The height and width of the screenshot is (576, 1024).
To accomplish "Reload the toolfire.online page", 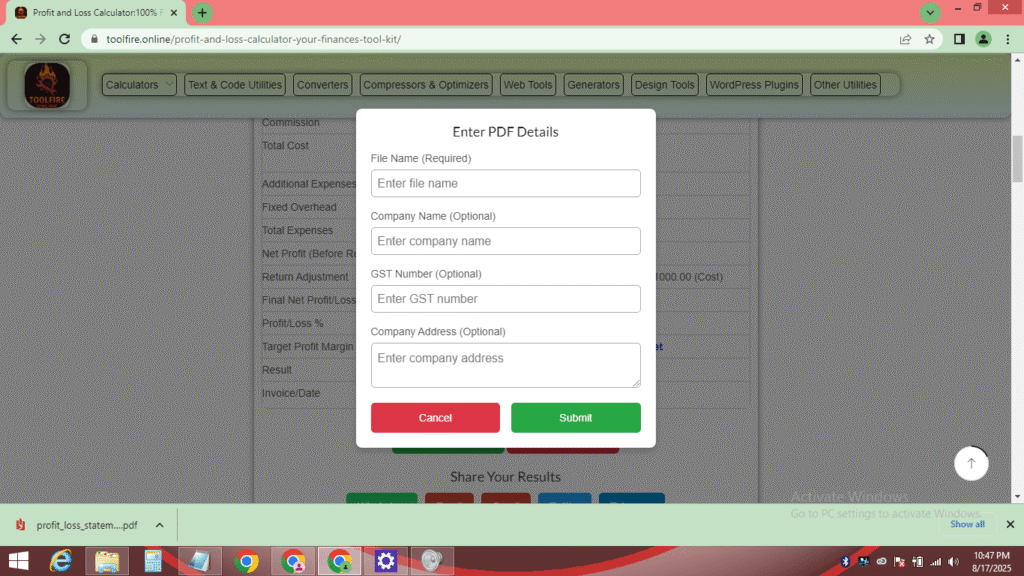I will coord(64,39).
